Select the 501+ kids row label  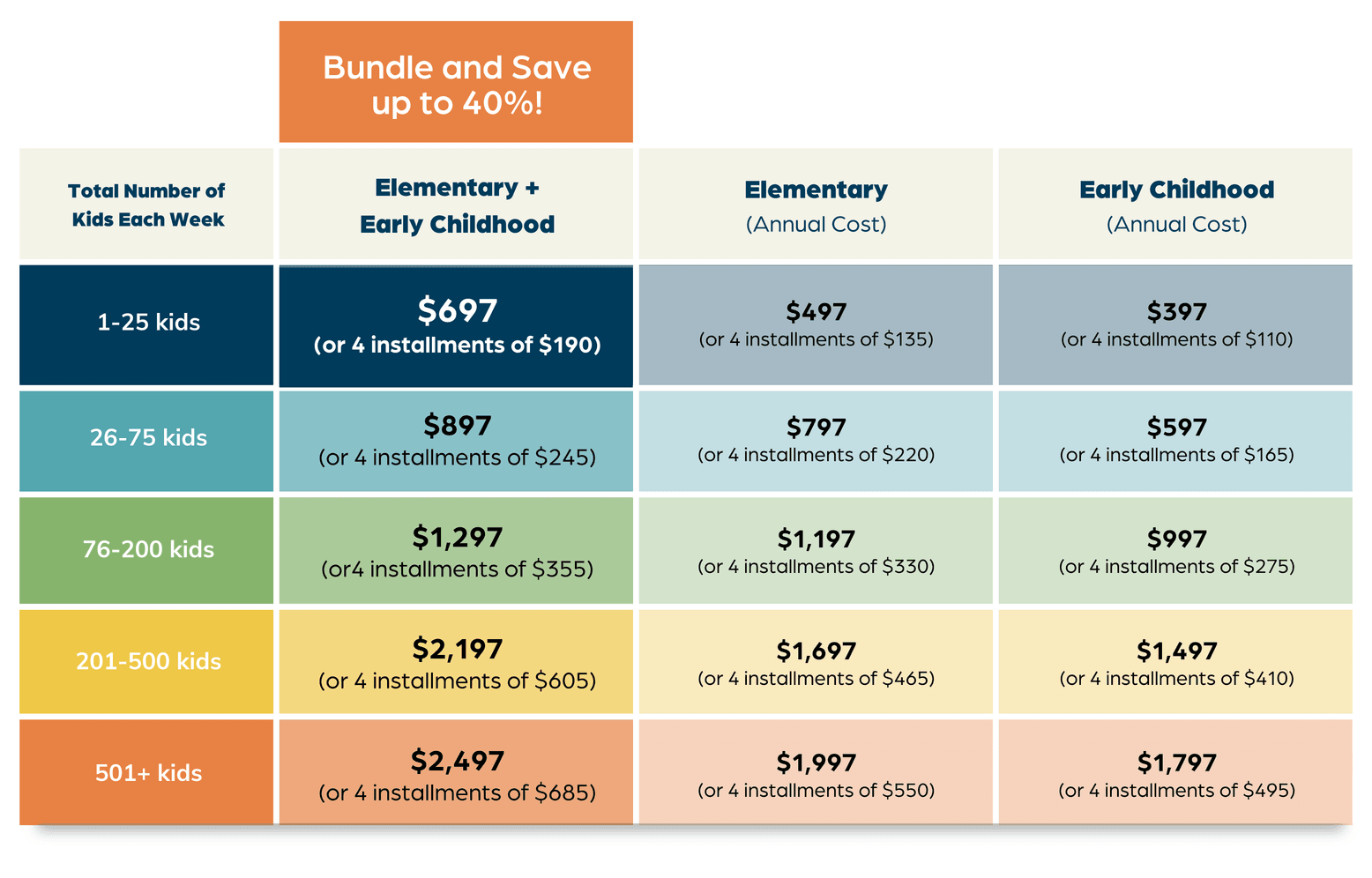(x=147, y=773)
